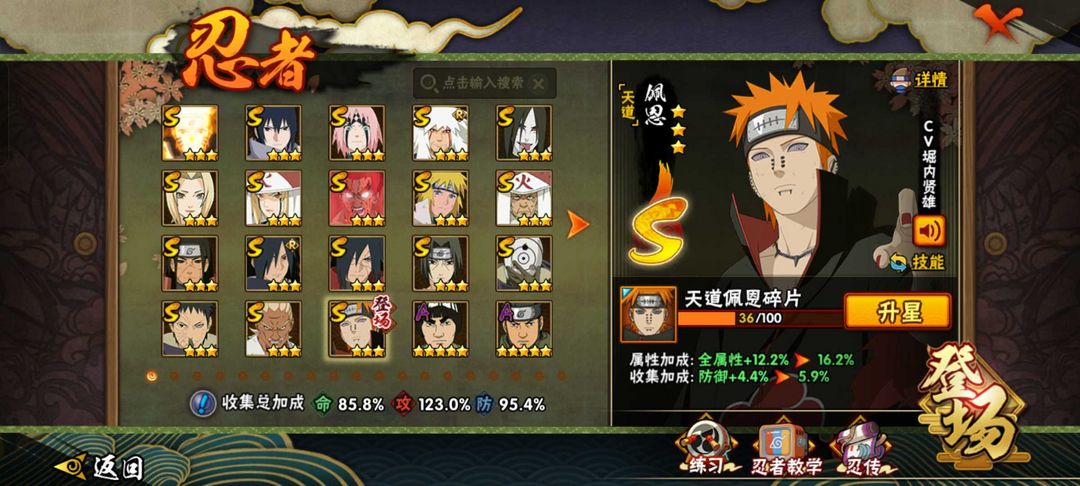Open the 练习 practice mode icon

(706, 449)
